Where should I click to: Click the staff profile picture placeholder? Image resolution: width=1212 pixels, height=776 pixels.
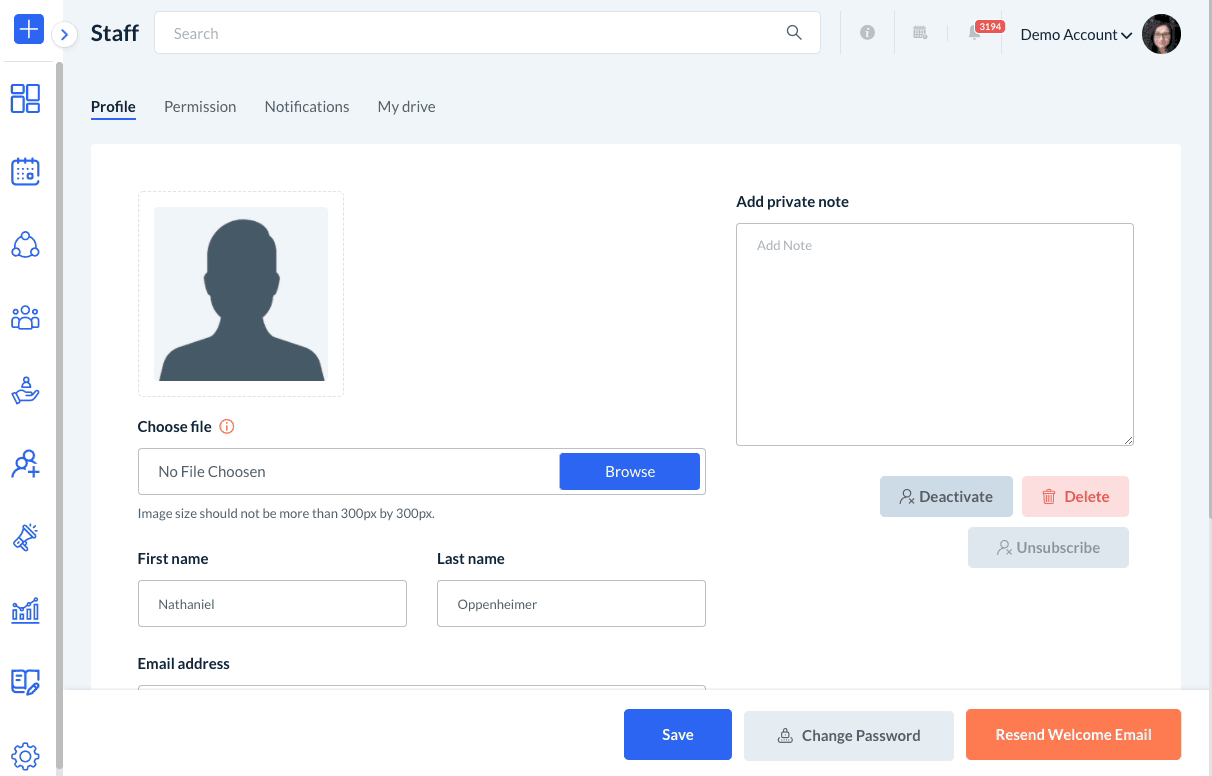click(241, 294)
